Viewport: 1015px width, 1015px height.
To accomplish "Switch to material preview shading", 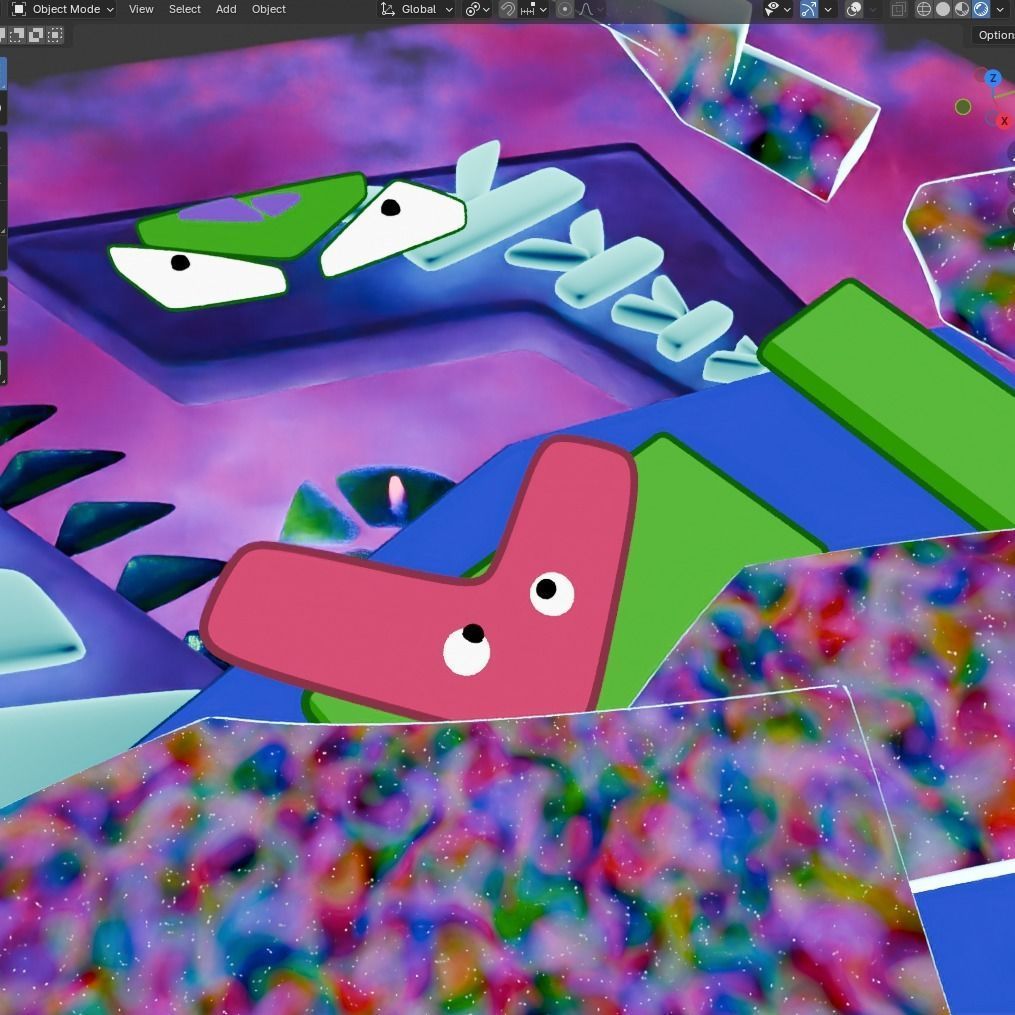I will point(962,9).
